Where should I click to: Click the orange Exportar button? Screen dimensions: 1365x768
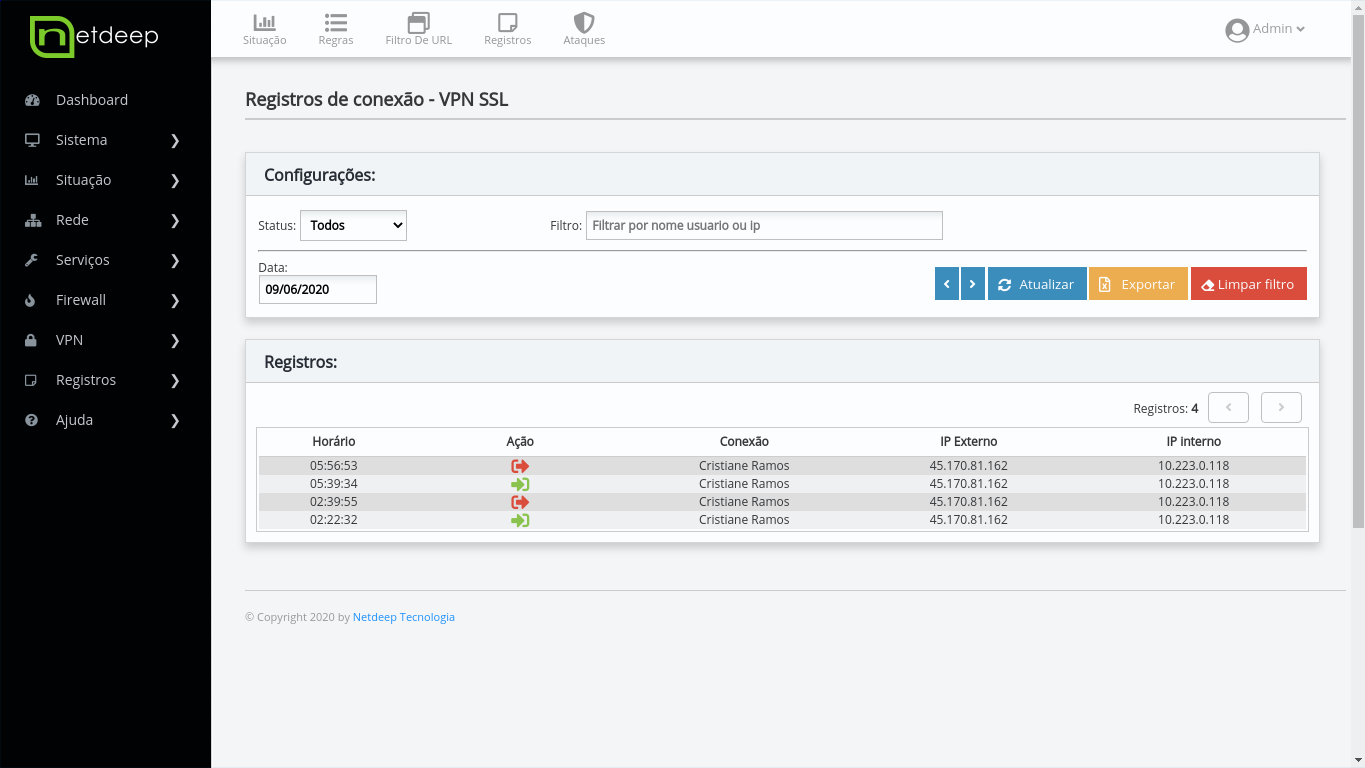click(1138, 284)
